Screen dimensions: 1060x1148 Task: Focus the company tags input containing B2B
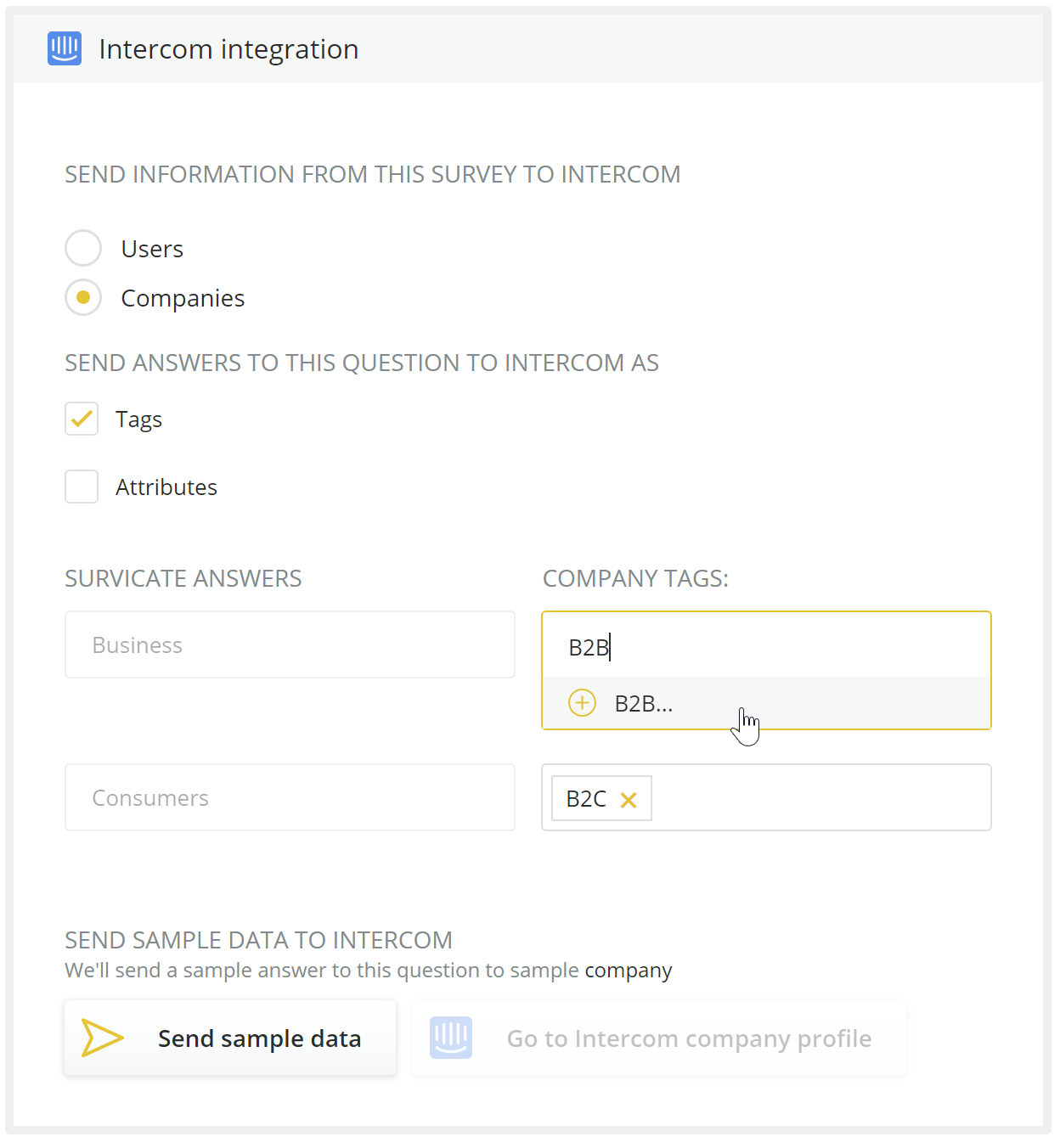pyautogui.click(x=766, y=646)
